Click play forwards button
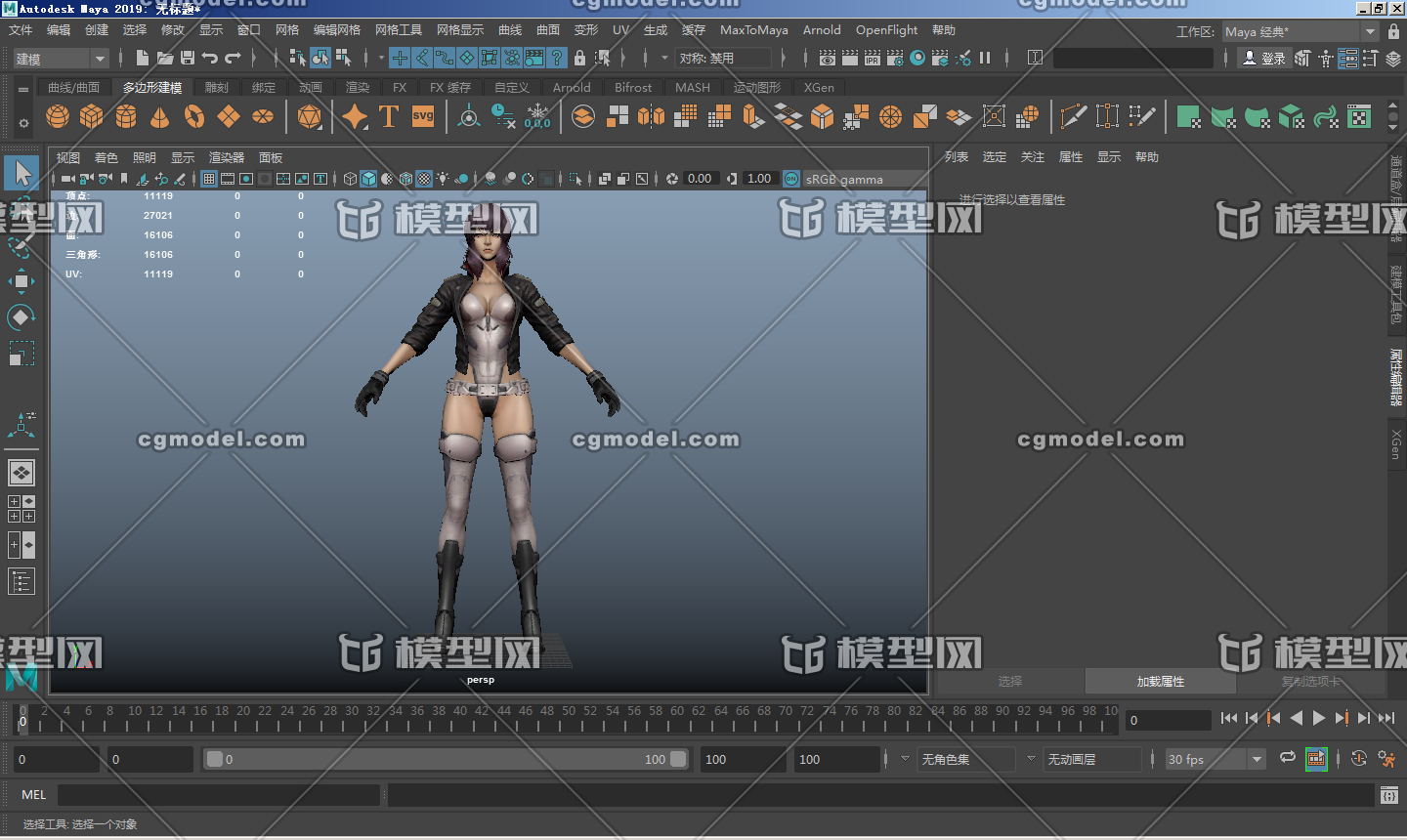Image resolution: width=1407 pixels, height=840 pixels. coord(1319,718)
